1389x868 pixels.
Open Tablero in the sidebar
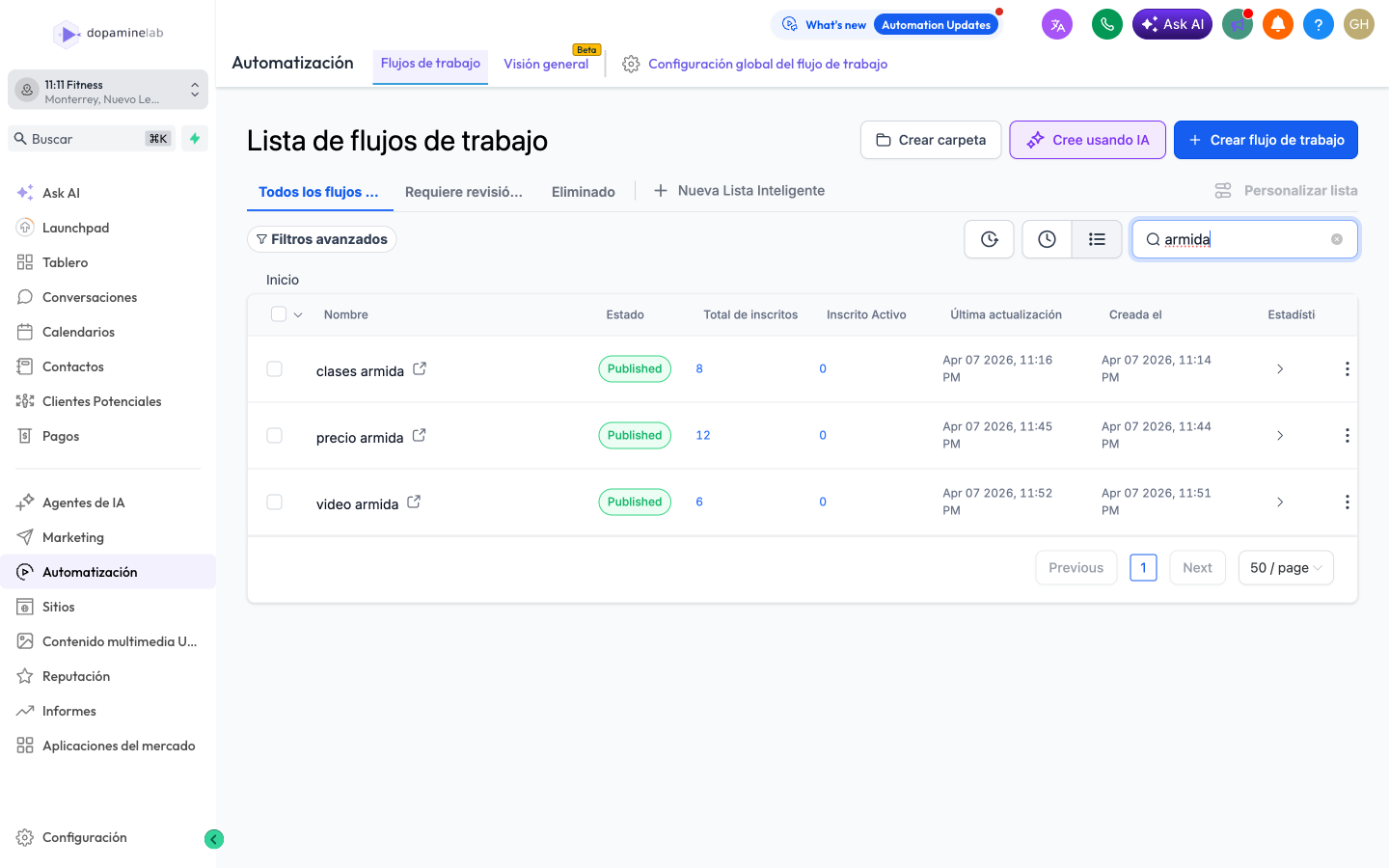(x=108, y=262)
